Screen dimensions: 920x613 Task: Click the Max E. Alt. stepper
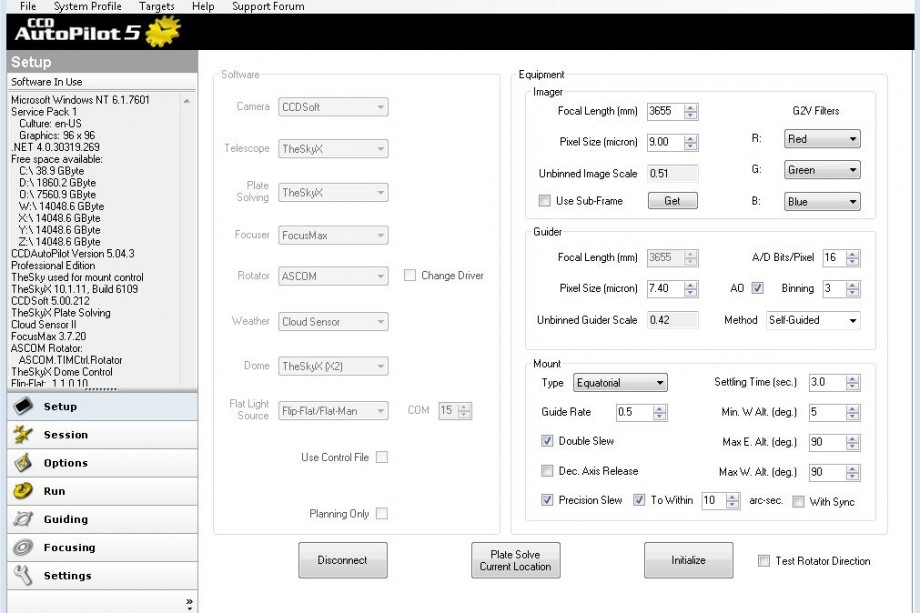pos(853,442)
